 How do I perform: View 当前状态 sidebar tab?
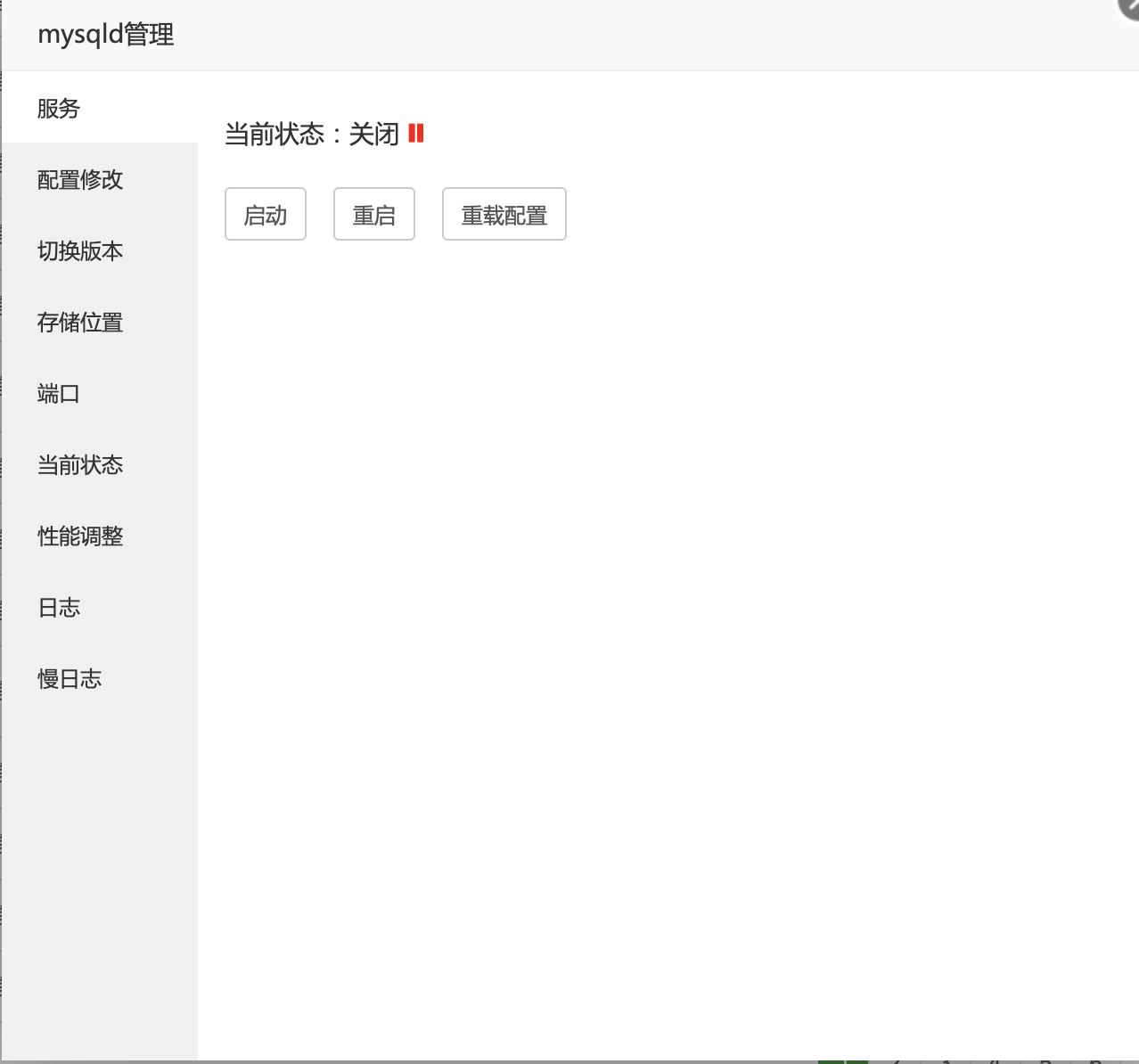[100, 464]
